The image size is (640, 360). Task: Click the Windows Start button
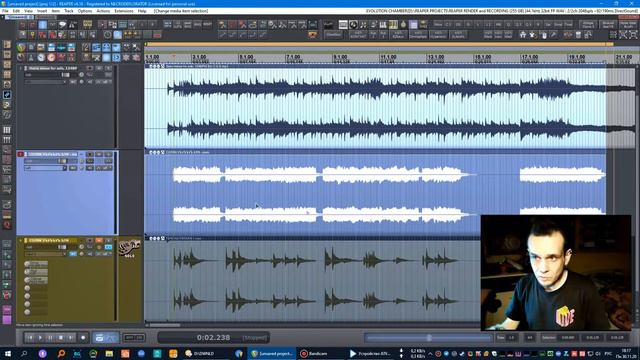click(x=8, y=353)
